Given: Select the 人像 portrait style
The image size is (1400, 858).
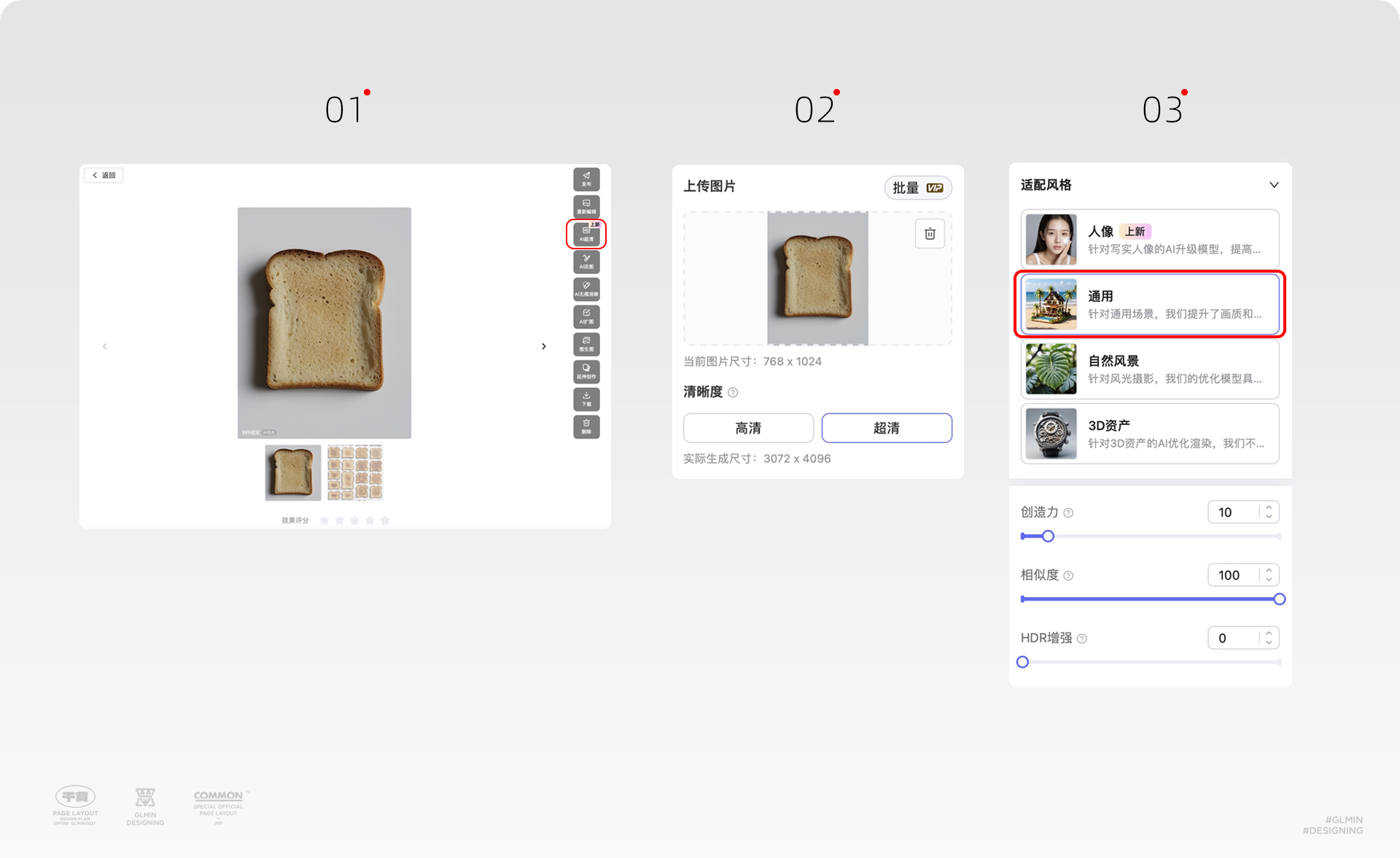Looking at the screenshot, I should tap(1150, 239).
